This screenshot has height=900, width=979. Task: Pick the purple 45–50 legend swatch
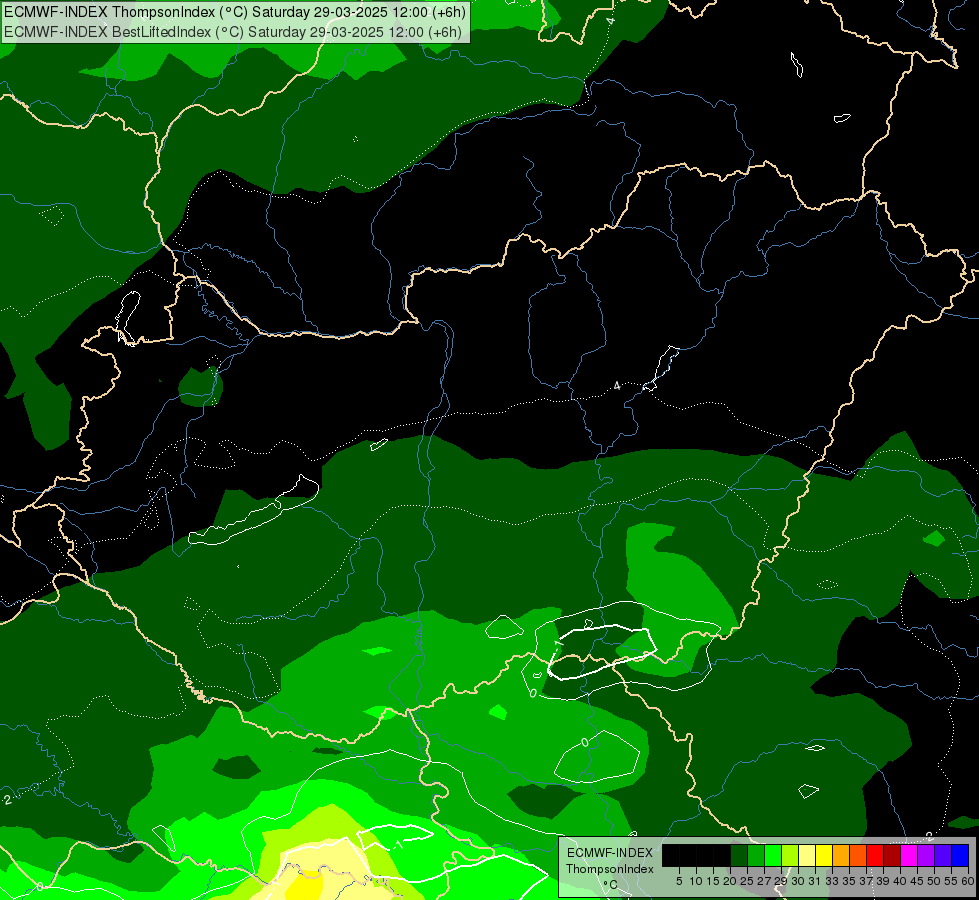pos(926,855)
